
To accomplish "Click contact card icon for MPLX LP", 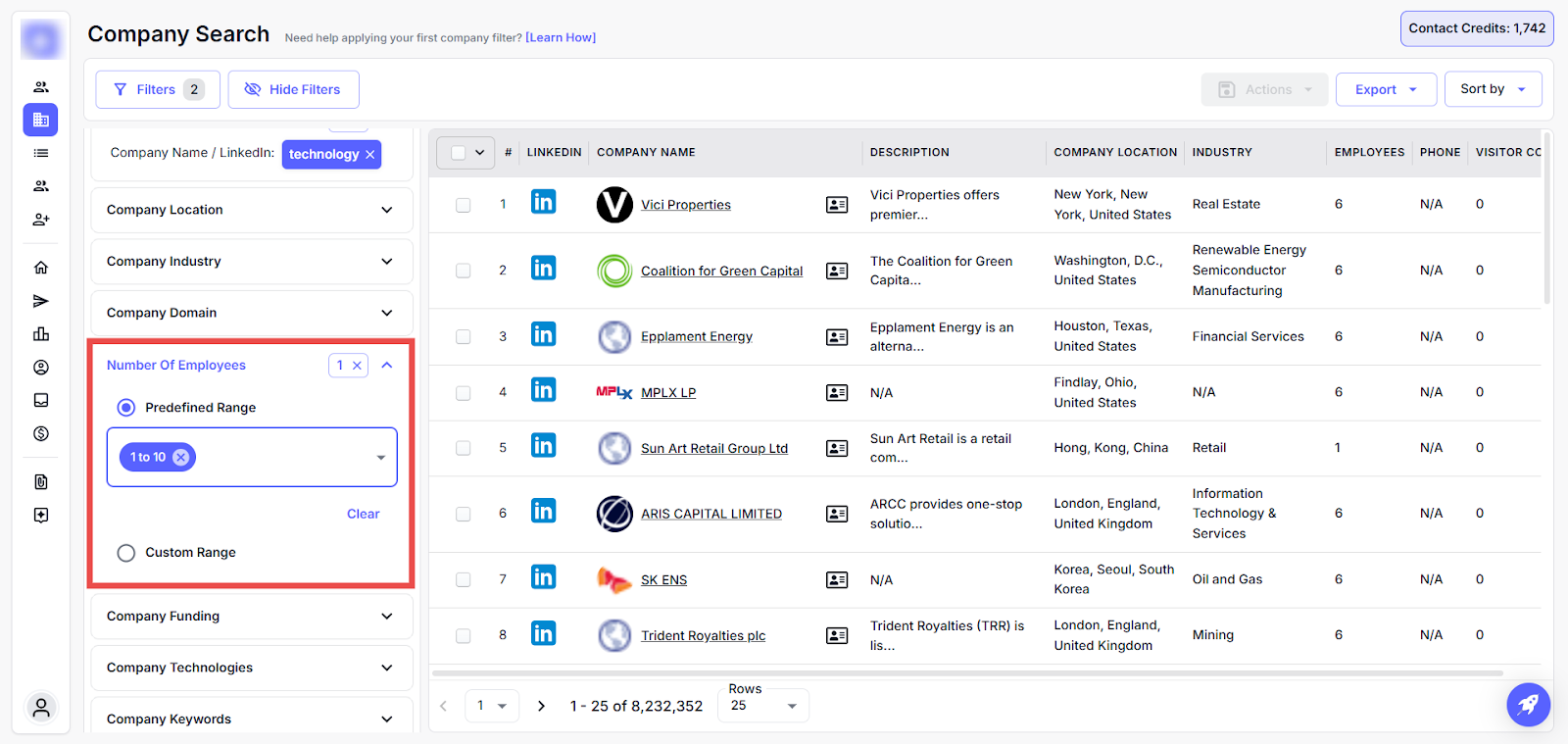I will coord(836,393).
